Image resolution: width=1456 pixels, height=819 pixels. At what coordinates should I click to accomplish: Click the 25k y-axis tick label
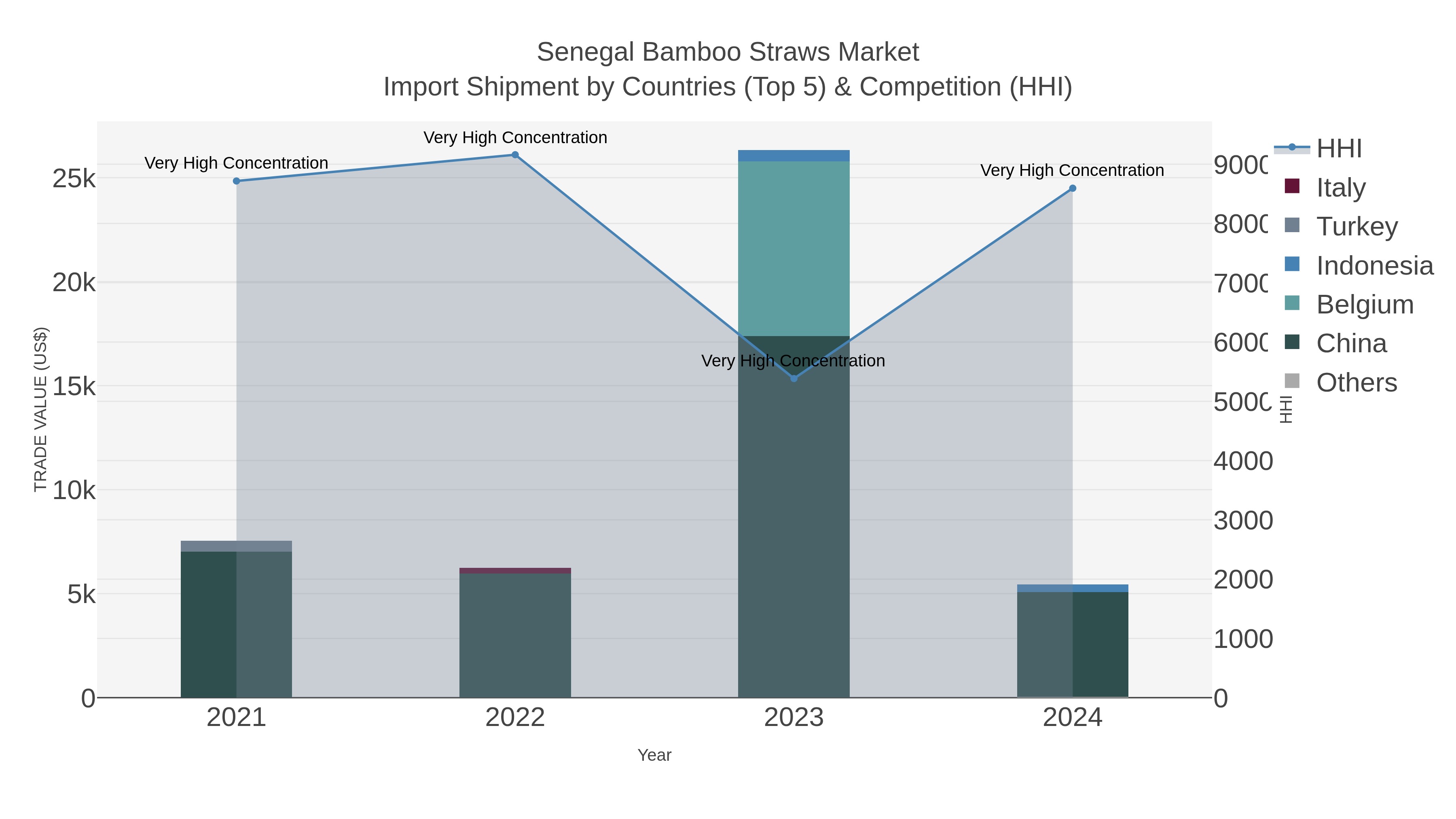pyautogui.click(x=74, y=179)
